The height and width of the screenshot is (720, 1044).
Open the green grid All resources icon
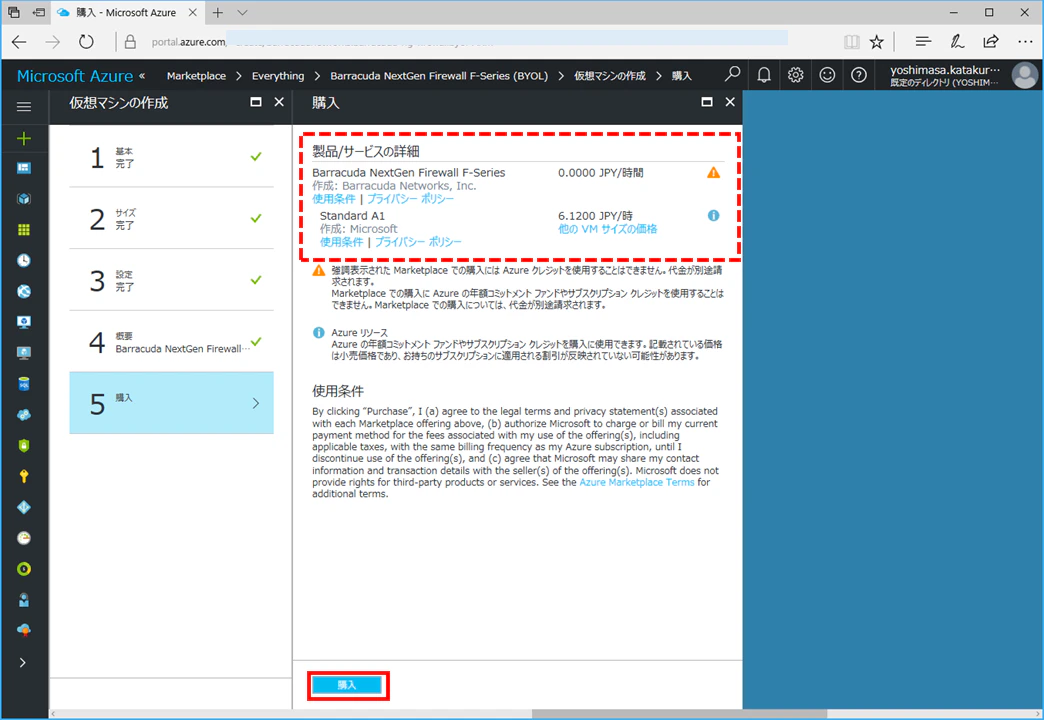coord(24,230)
